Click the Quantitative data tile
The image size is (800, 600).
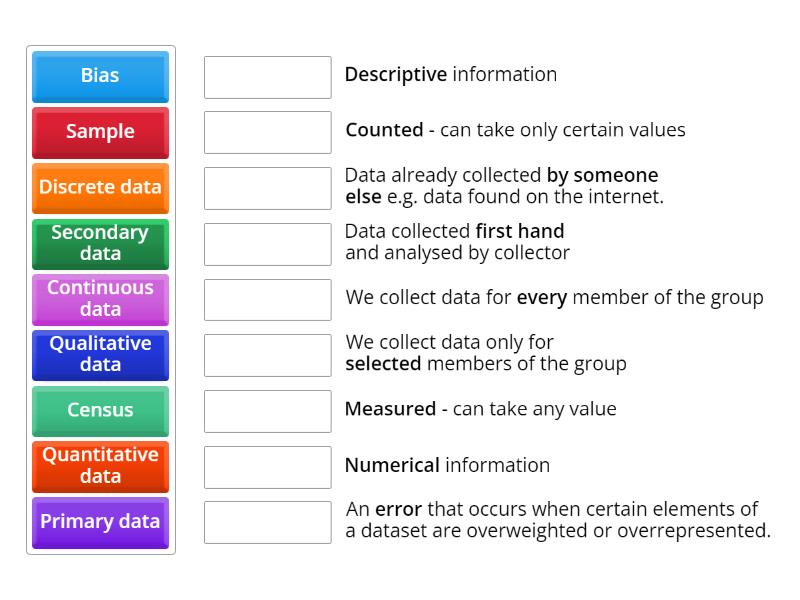click(x=100, y=466)
